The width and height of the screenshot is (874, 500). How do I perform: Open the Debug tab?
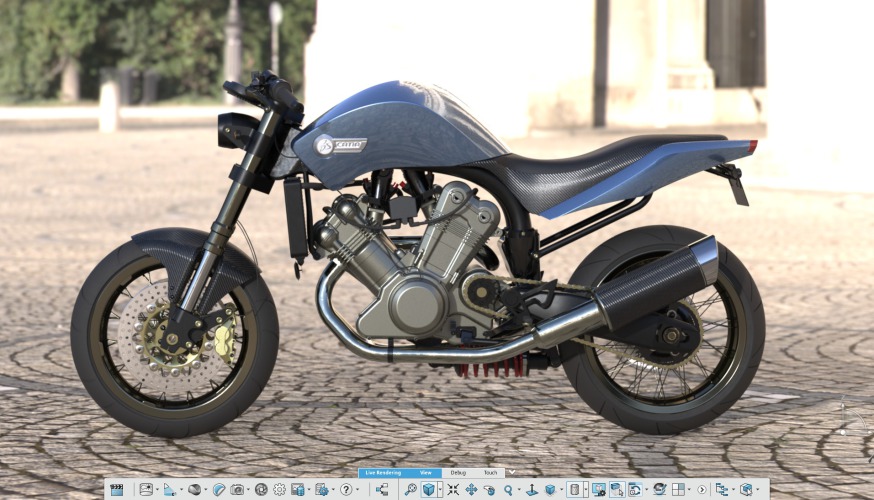click(458, 472)
